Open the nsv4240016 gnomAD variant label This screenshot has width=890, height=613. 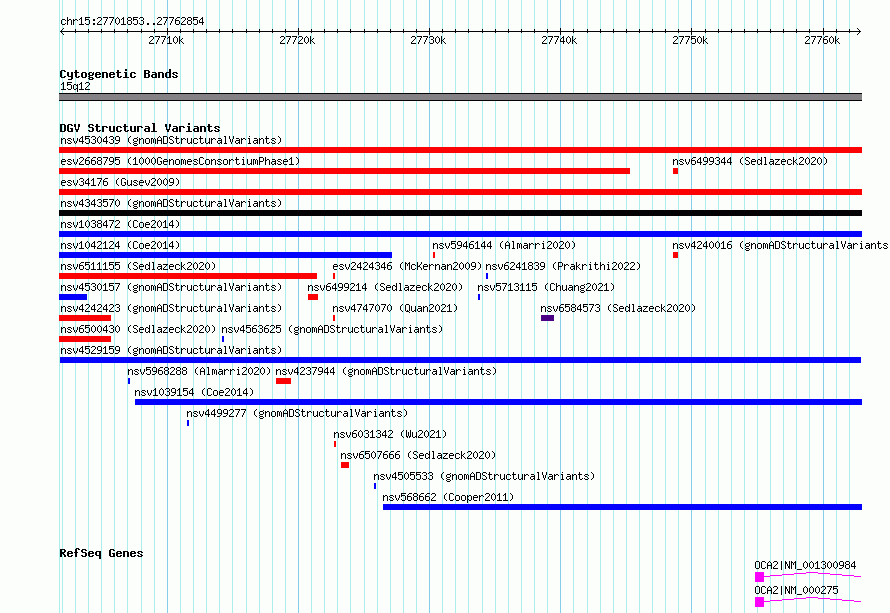780,245
